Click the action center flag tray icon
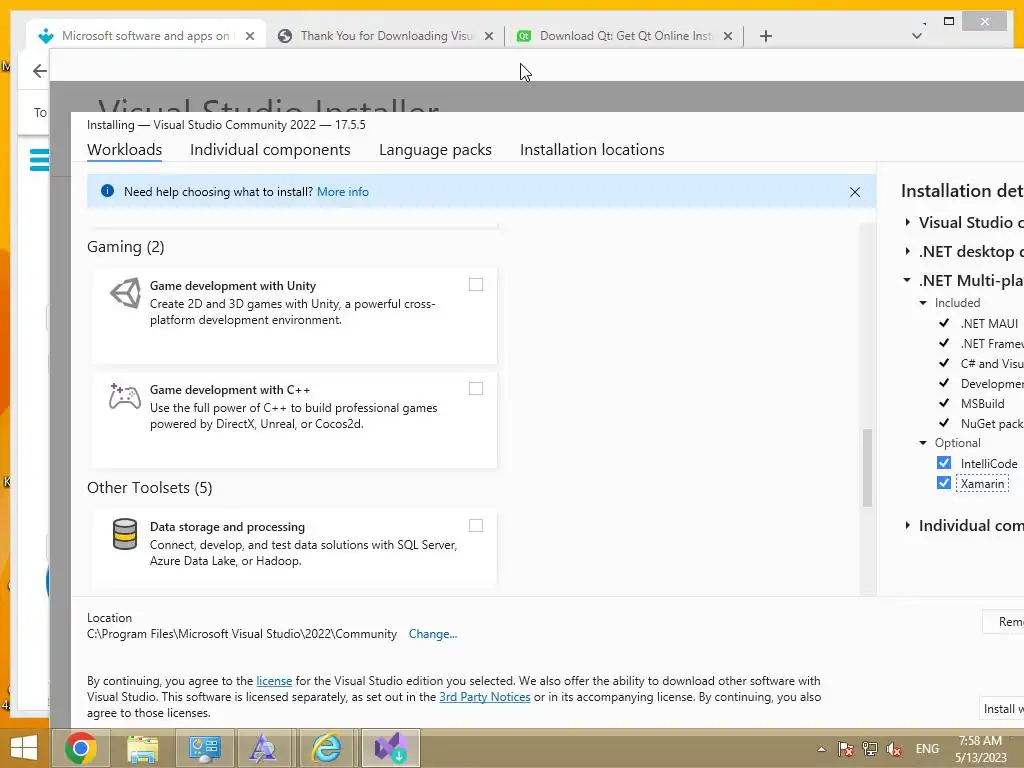This screenshot has width=1024, height=768. (846, 749)
